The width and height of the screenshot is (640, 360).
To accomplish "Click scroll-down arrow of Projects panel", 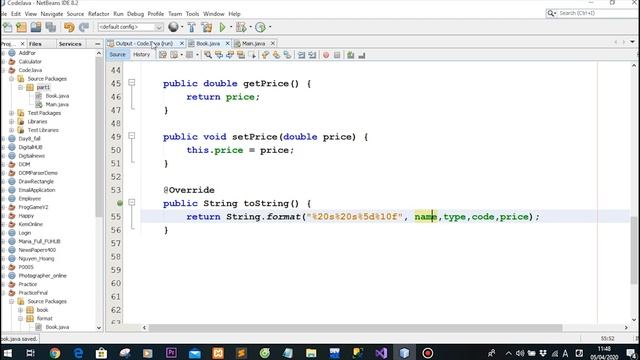I will (98, 328).
